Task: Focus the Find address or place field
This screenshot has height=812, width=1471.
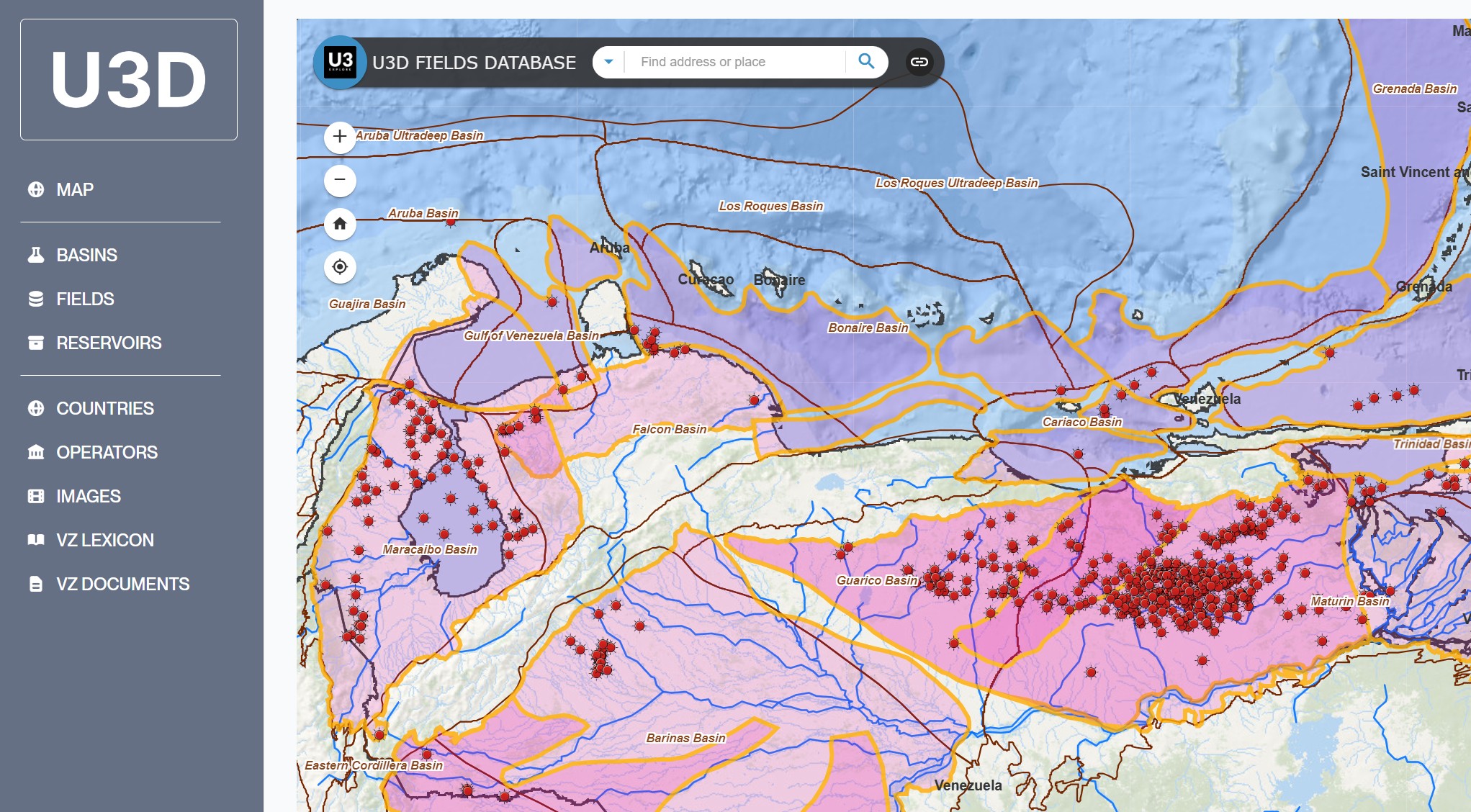Action: [734, 62]
